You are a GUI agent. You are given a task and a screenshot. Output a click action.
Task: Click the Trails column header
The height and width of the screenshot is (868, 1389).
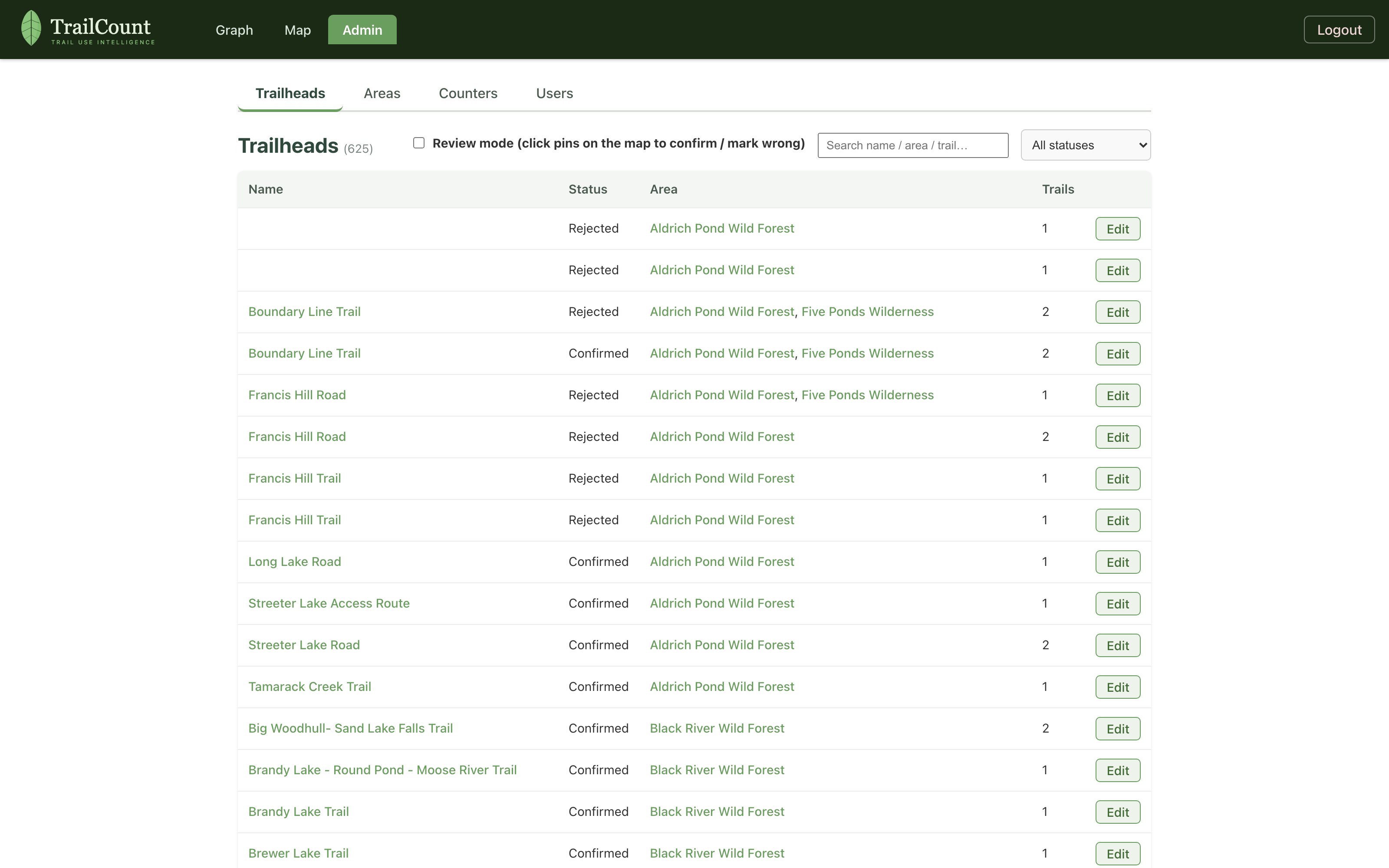[x=1058, y=190]
